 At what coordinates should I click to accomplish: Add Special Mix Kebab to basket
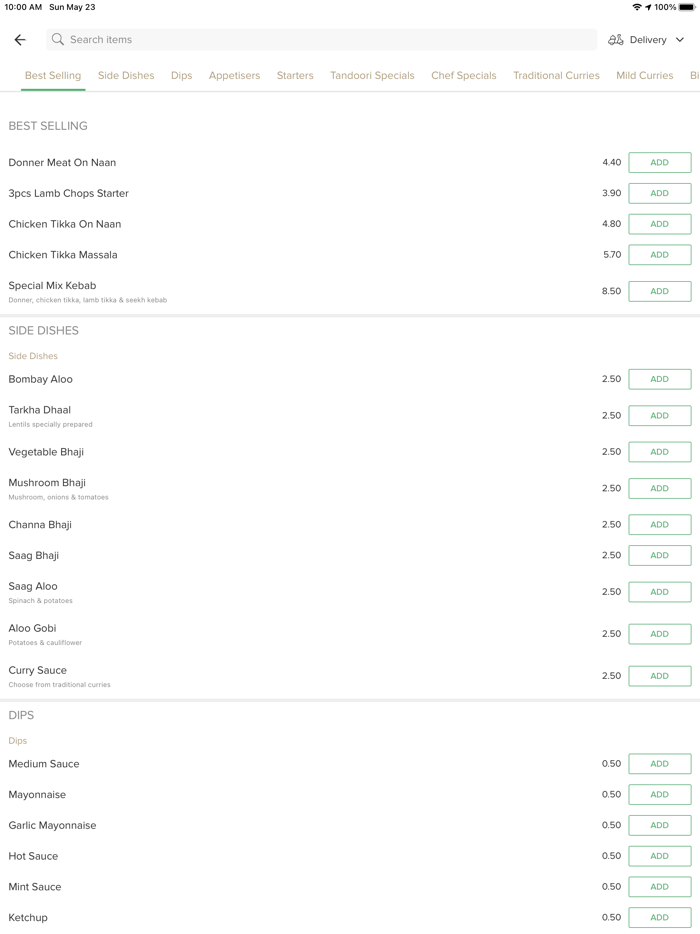pos(659,292)
